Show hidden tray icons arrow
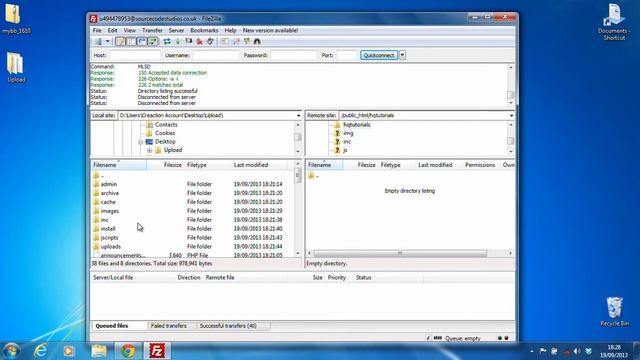The width and height of the screenshot is (640, 360). (x=531, y=351)
